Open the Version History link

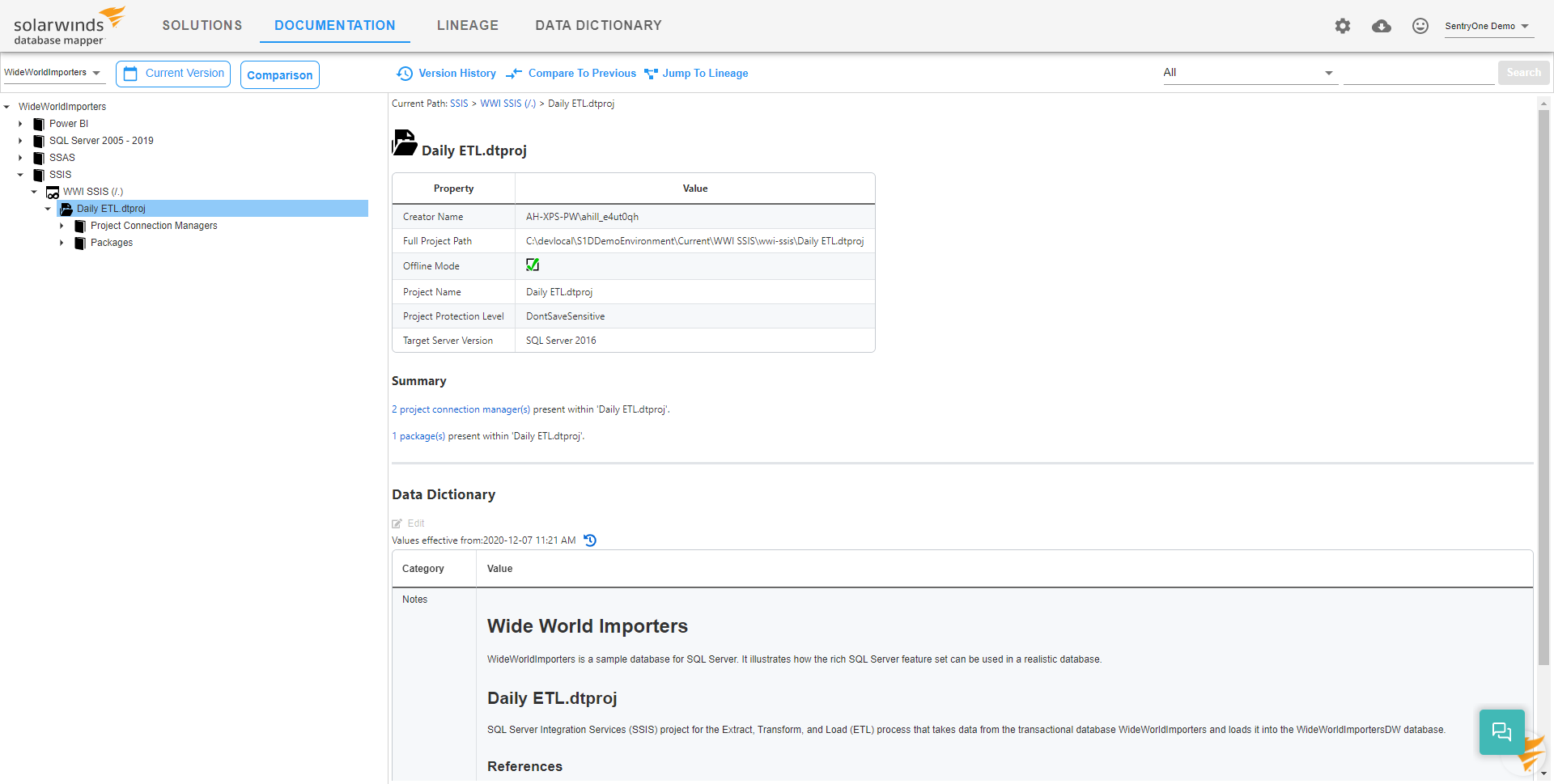pyautogui.click(x=457, y=74)
